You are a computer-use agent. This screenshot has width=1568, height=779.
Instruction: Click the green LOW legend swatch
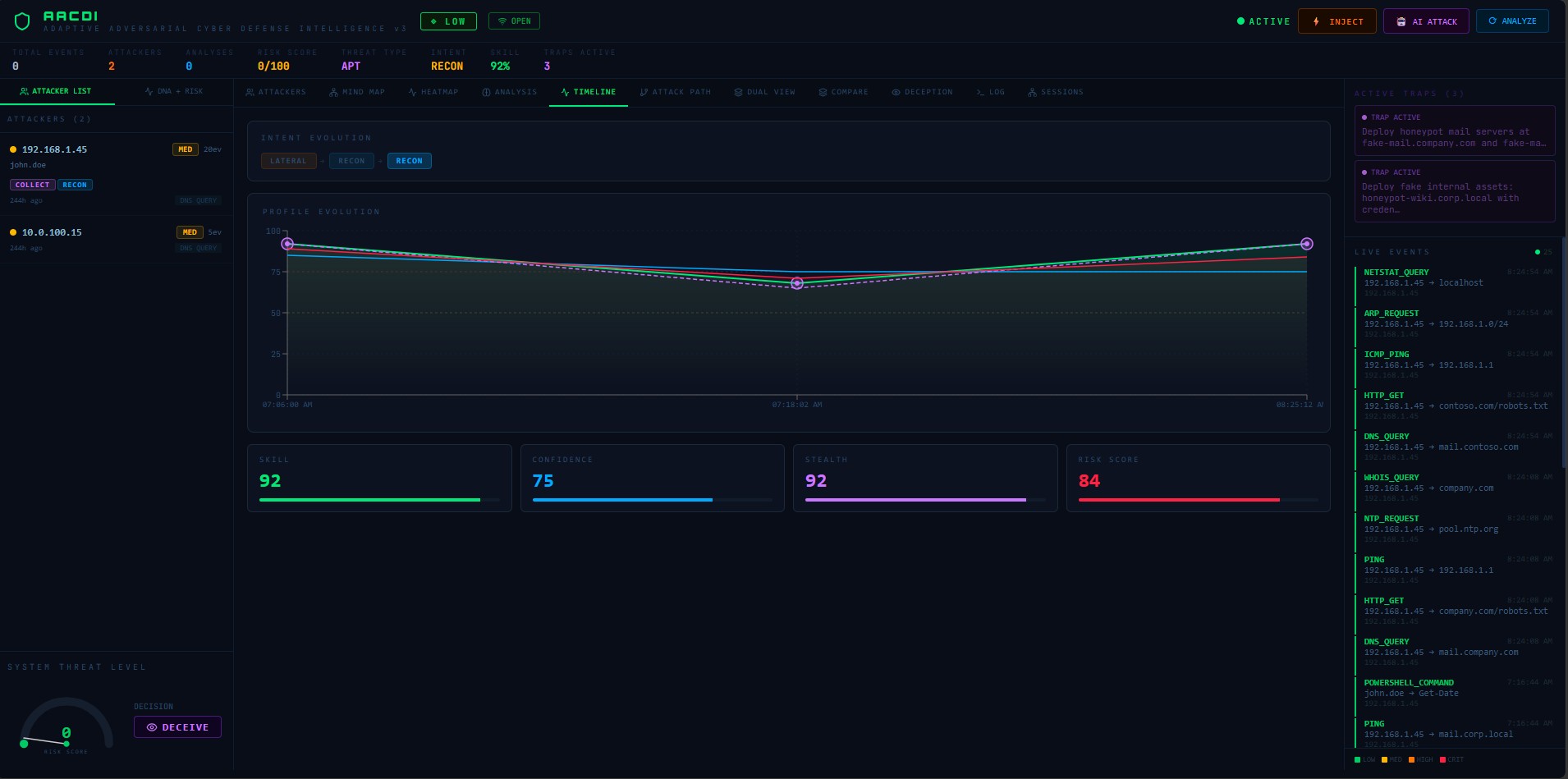click(x=1358, y=759)
